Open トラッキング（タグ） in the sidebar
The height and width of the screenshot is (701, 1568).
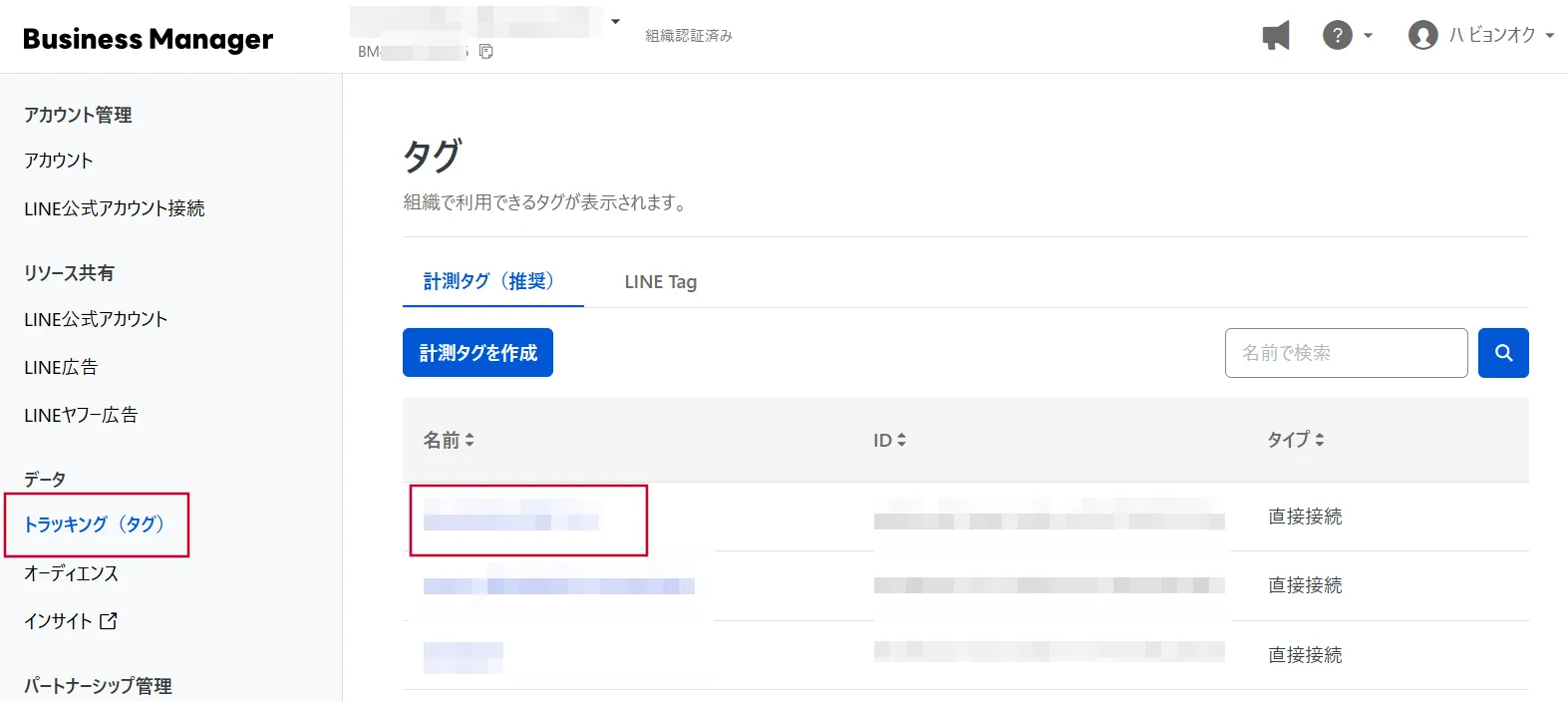pos(95,525)
